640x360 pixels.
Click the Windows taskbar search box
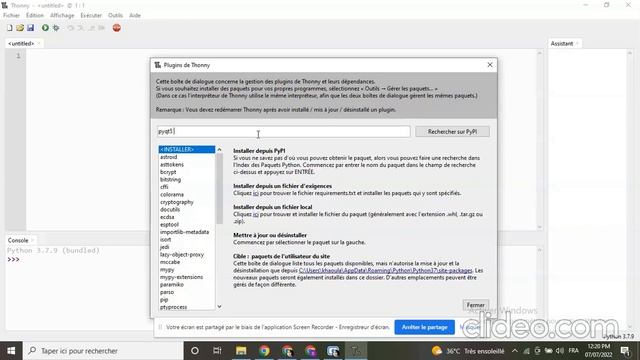tap(104, 351)
